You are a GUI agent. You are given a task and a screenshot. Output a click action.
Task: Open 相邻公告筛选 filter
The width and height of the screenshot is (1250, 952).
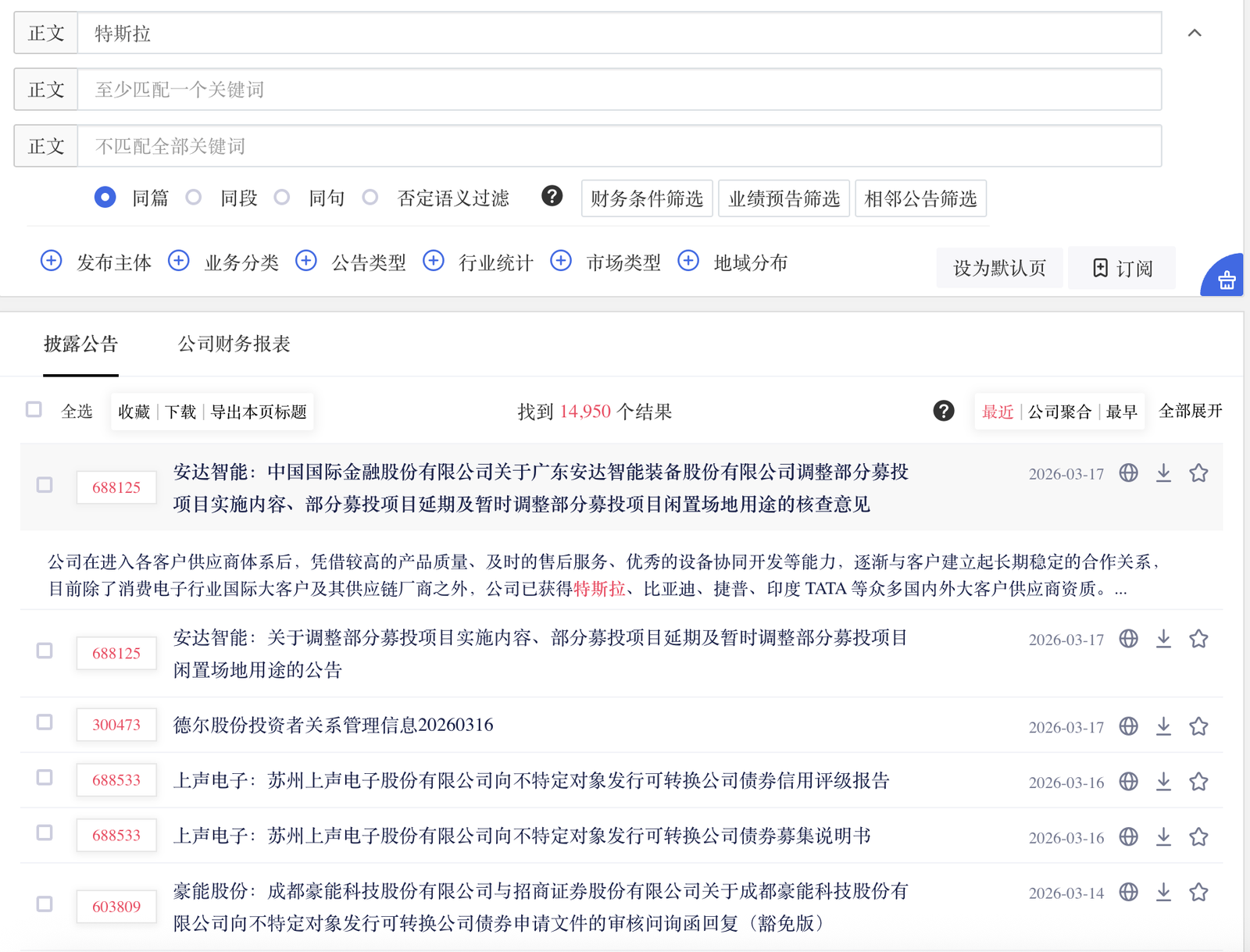pyautogui.click(x=920, y=198)
